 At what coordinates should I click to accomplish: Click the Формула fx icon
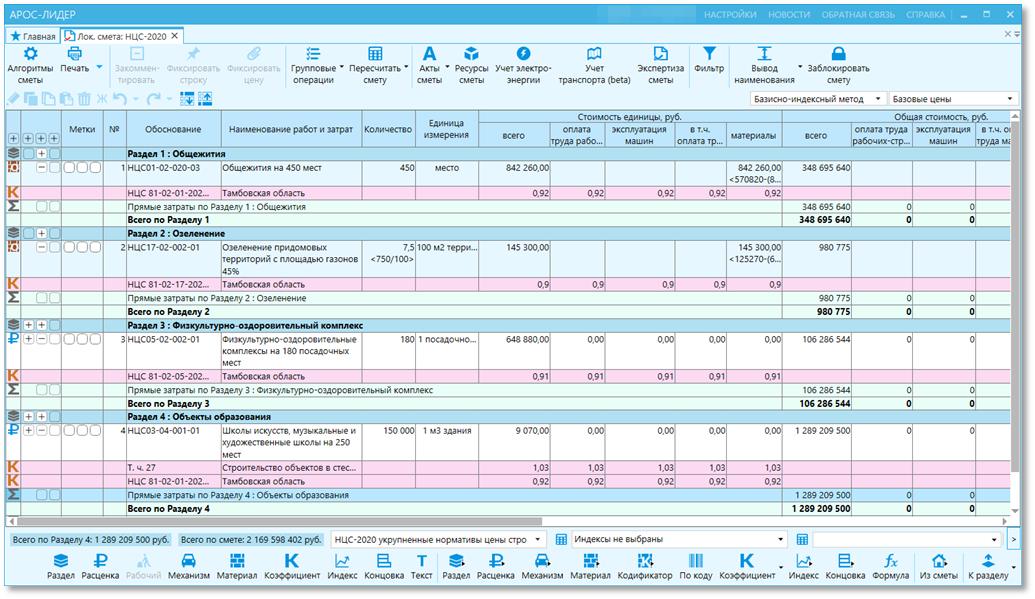(890, 561)
